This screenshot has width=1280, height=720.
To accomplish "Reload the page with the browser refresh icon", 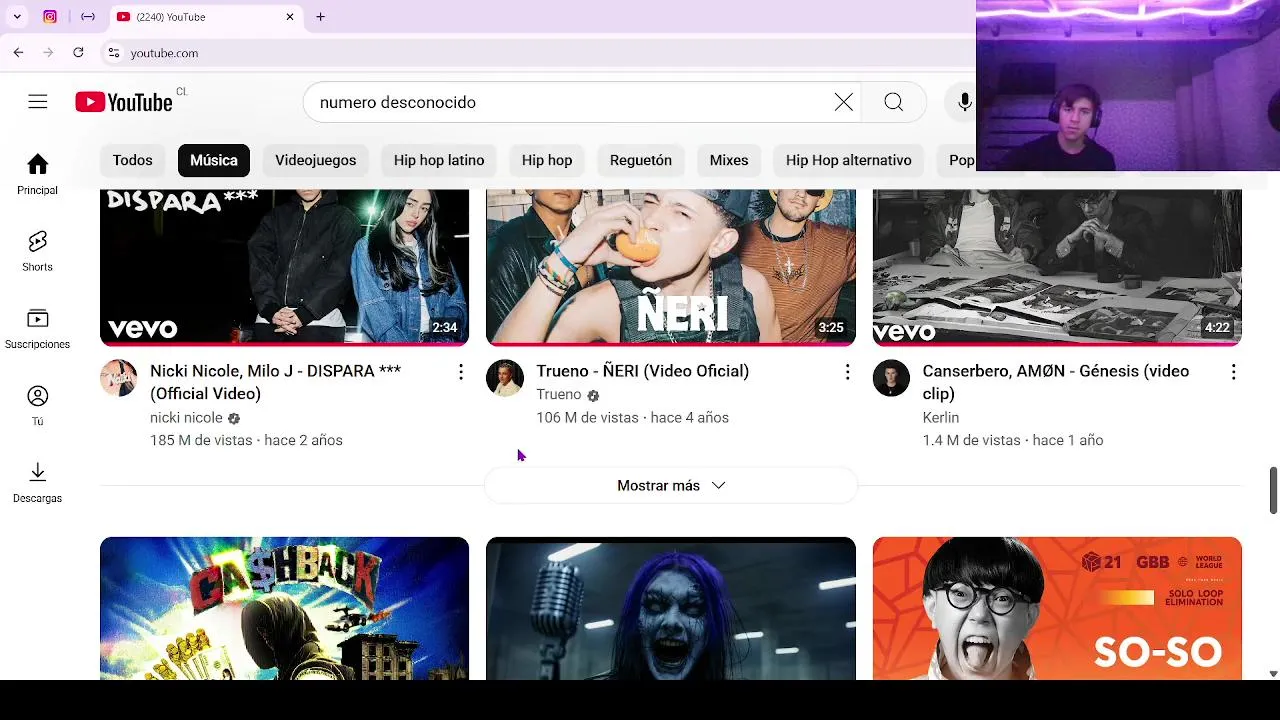I will click(x=78, y=52).
